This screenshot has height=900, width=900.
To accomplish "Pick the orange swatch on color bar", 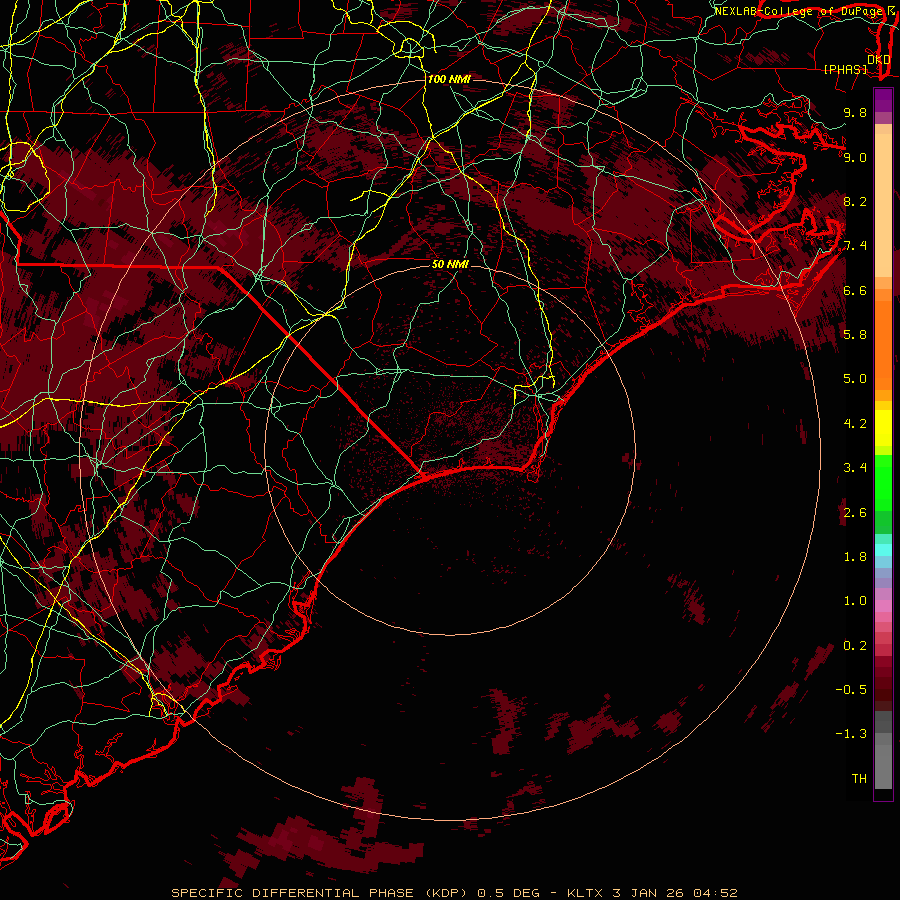I will tap(883, 346).
